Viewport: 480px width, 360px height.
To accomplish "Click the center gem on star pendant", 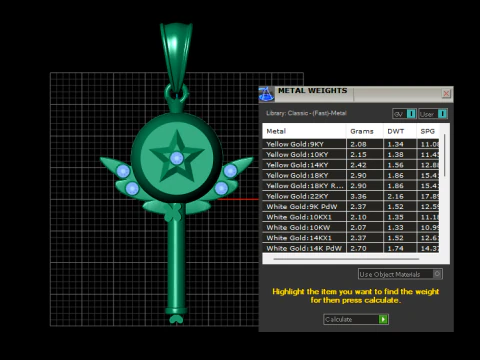I will 177,158.
